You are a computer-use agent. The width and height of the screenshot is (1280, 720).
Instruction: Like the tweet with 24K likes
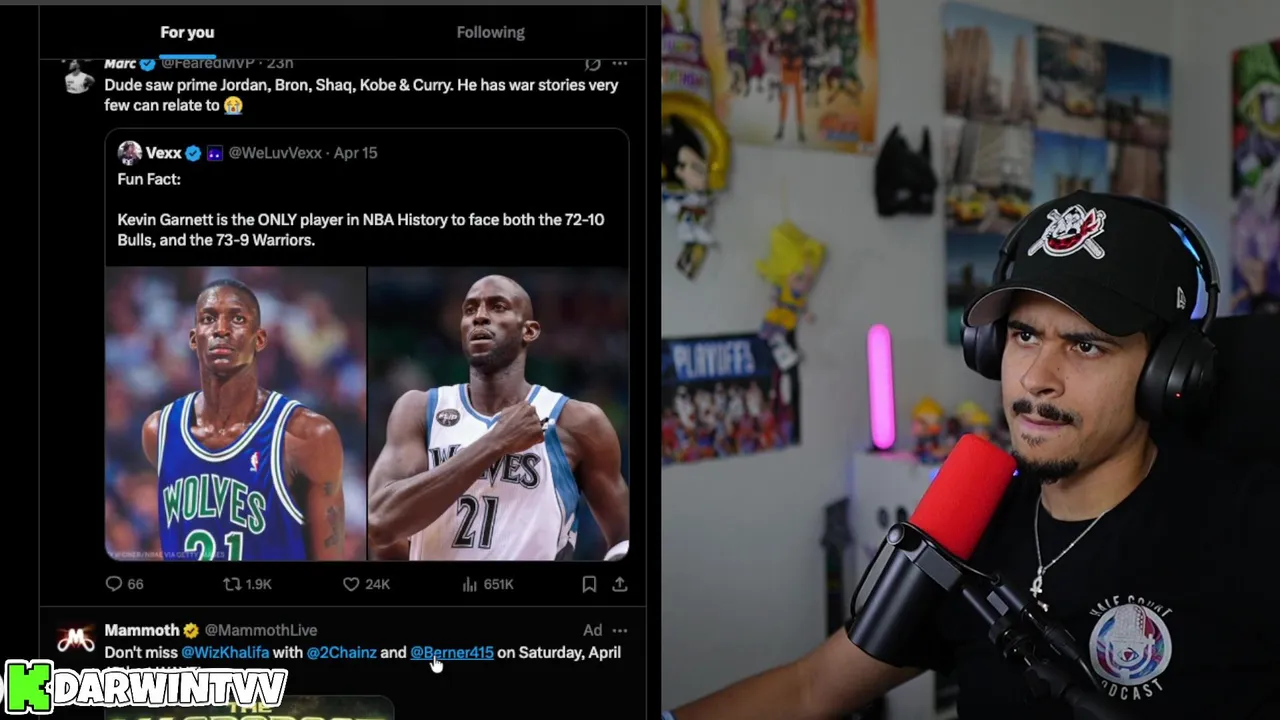[366, 584]
